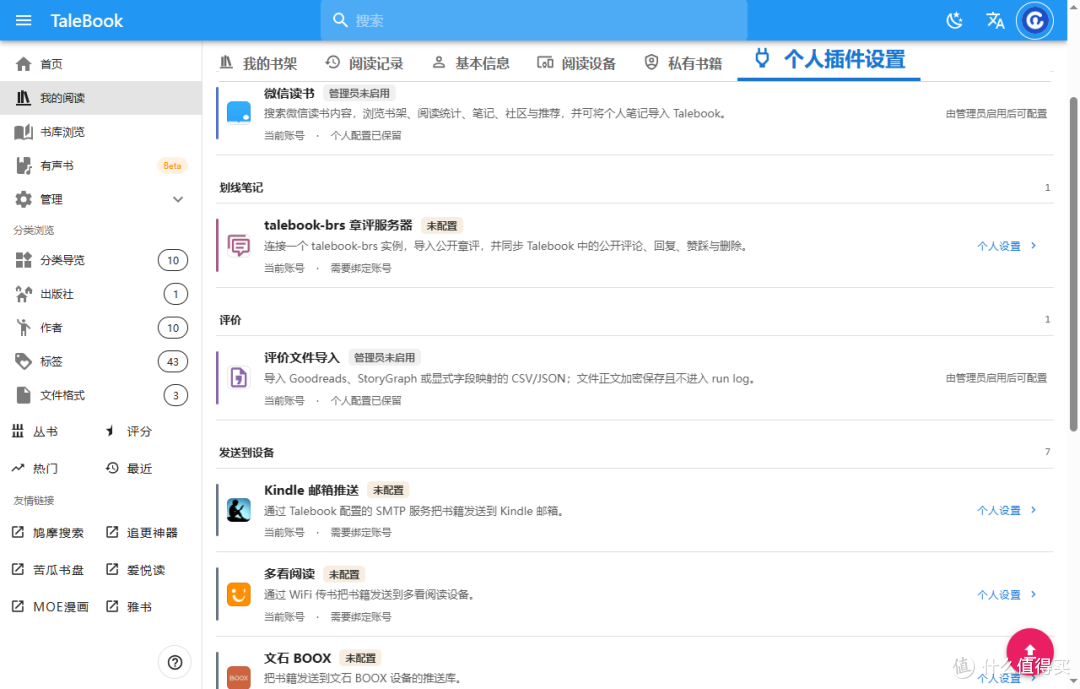Click the 多看阅读 plugin title
Image resolution: width=1080 pixels, height=689 pixels.
click(x=289, y=574)
